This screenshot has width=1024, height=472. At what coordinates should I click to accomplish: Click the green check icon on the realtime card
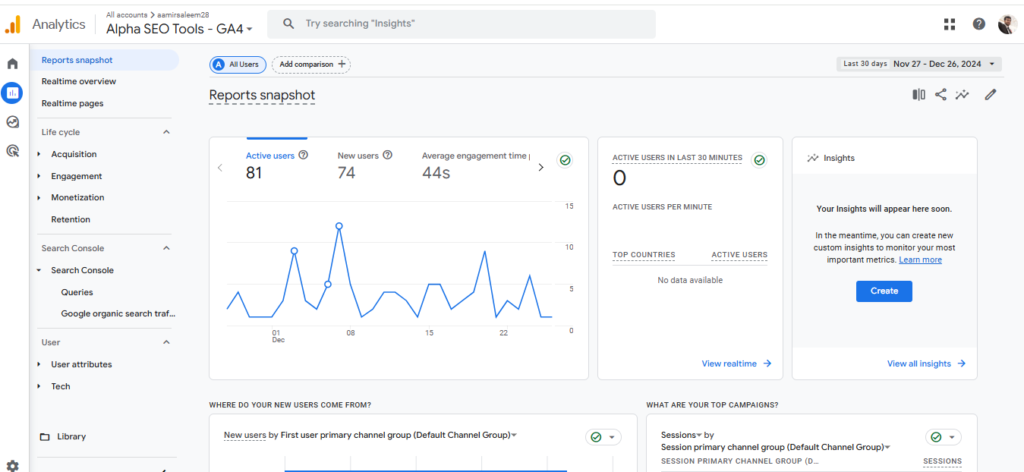pyautogui.click(x=759, y=160)
